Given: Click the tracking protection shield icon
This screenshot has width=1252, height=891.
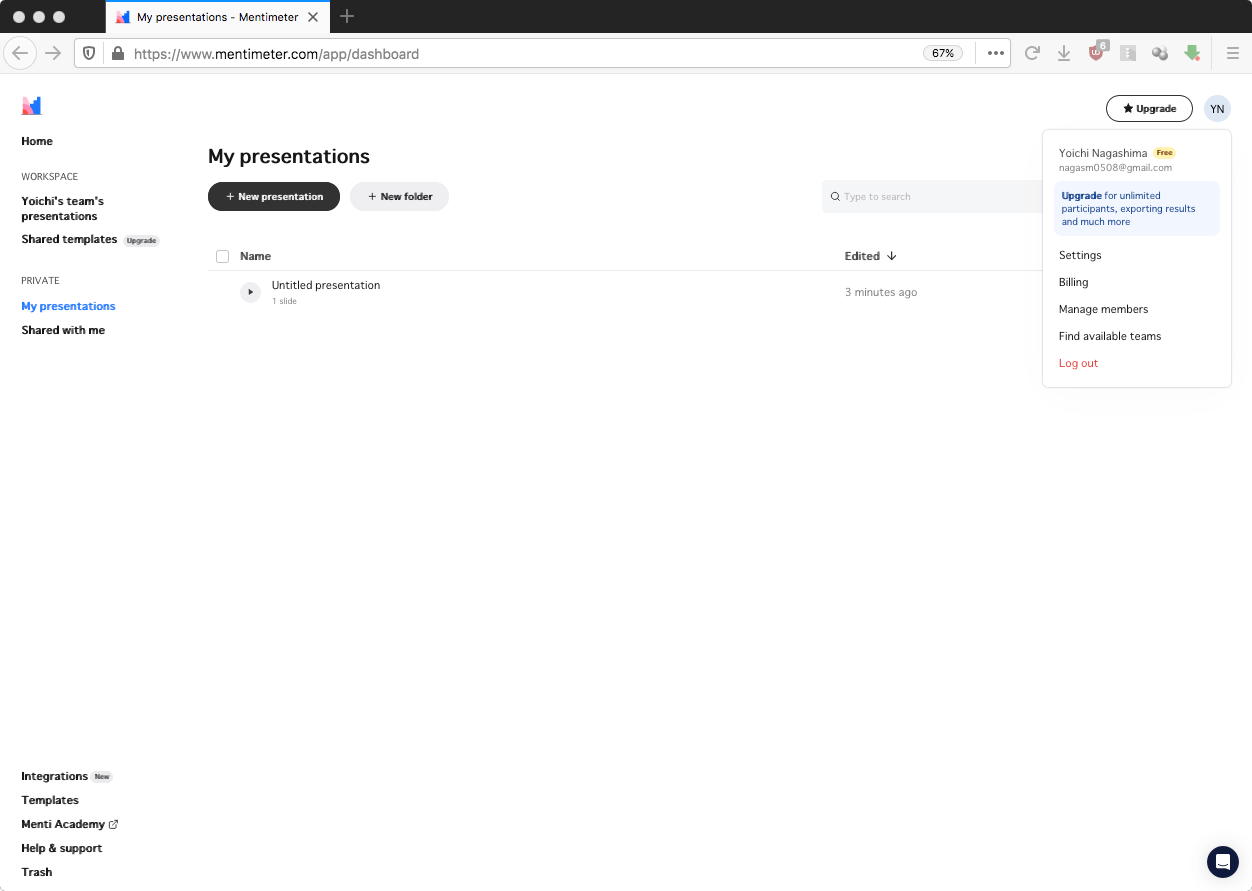Looking at the screenshot, I should pos(89,53).
